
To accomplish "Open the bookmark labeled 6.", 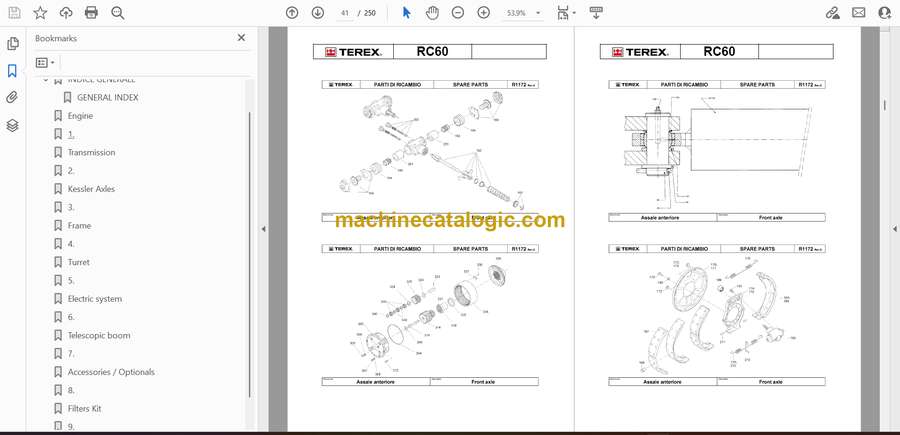I will pos(71,317).
